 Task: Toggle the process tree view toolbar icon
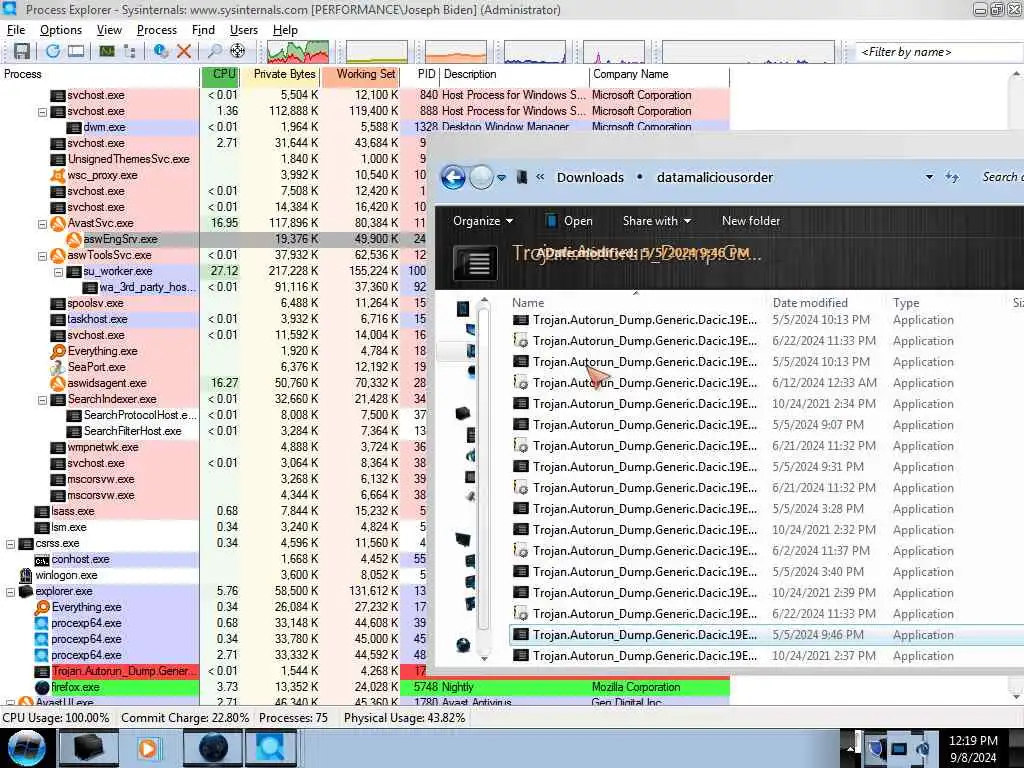[129, 51]
